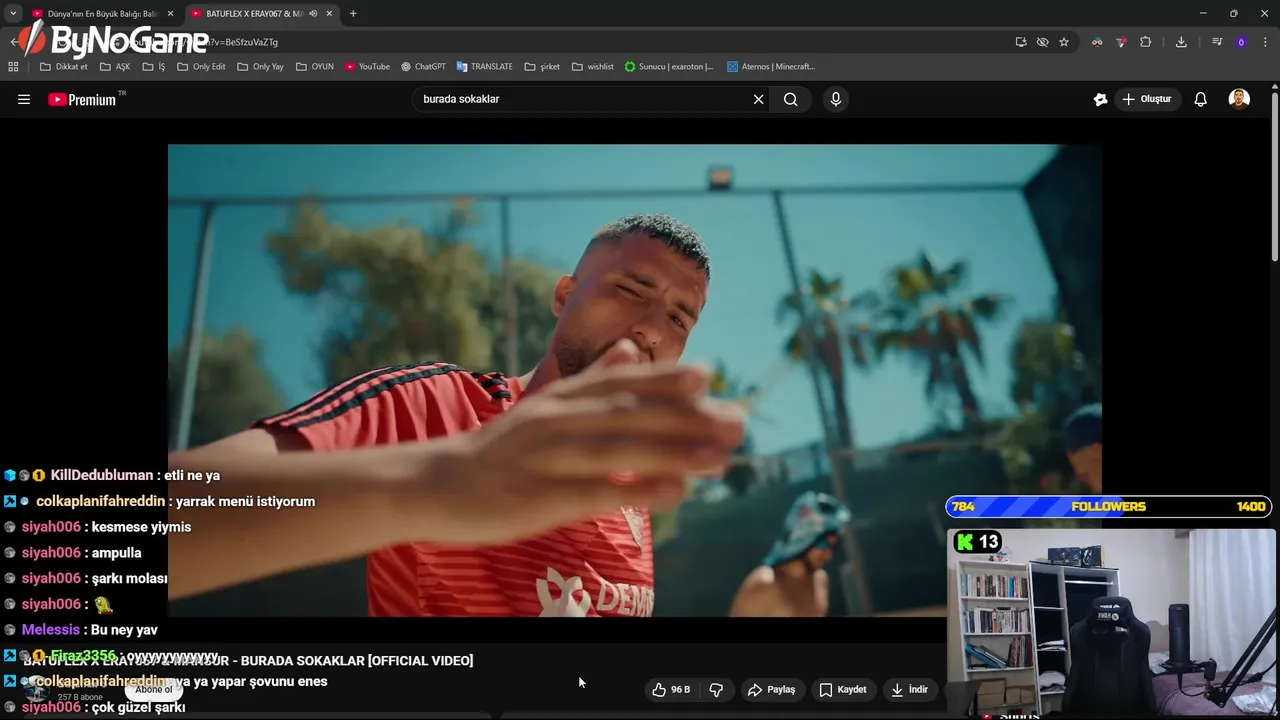Run search with the magnifier button
The height and width of the screenshot is (720, 1280).
coord(791,99)
